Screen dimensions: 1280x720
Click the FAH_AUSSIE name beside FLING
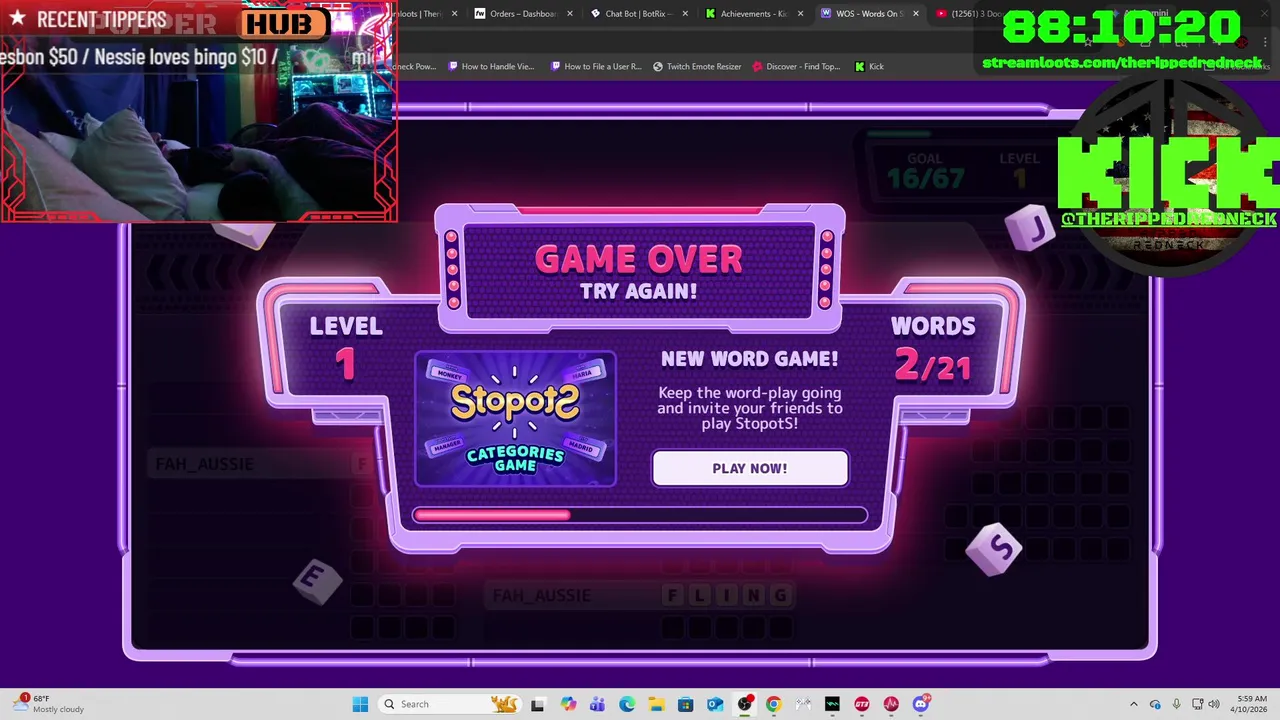(x=541, y=596)
